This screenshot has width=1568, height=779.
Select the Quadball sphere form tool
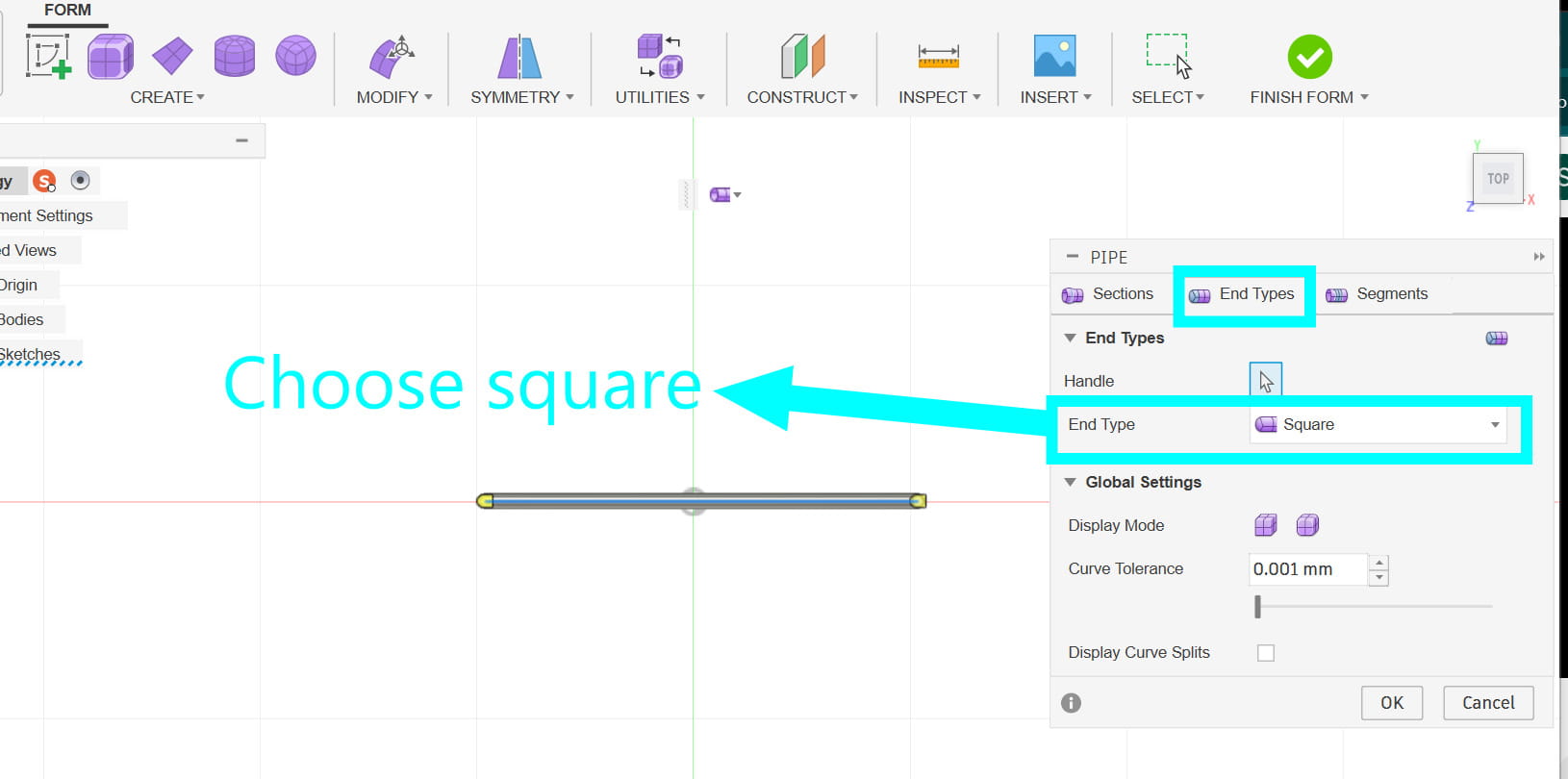click(296, 57)
